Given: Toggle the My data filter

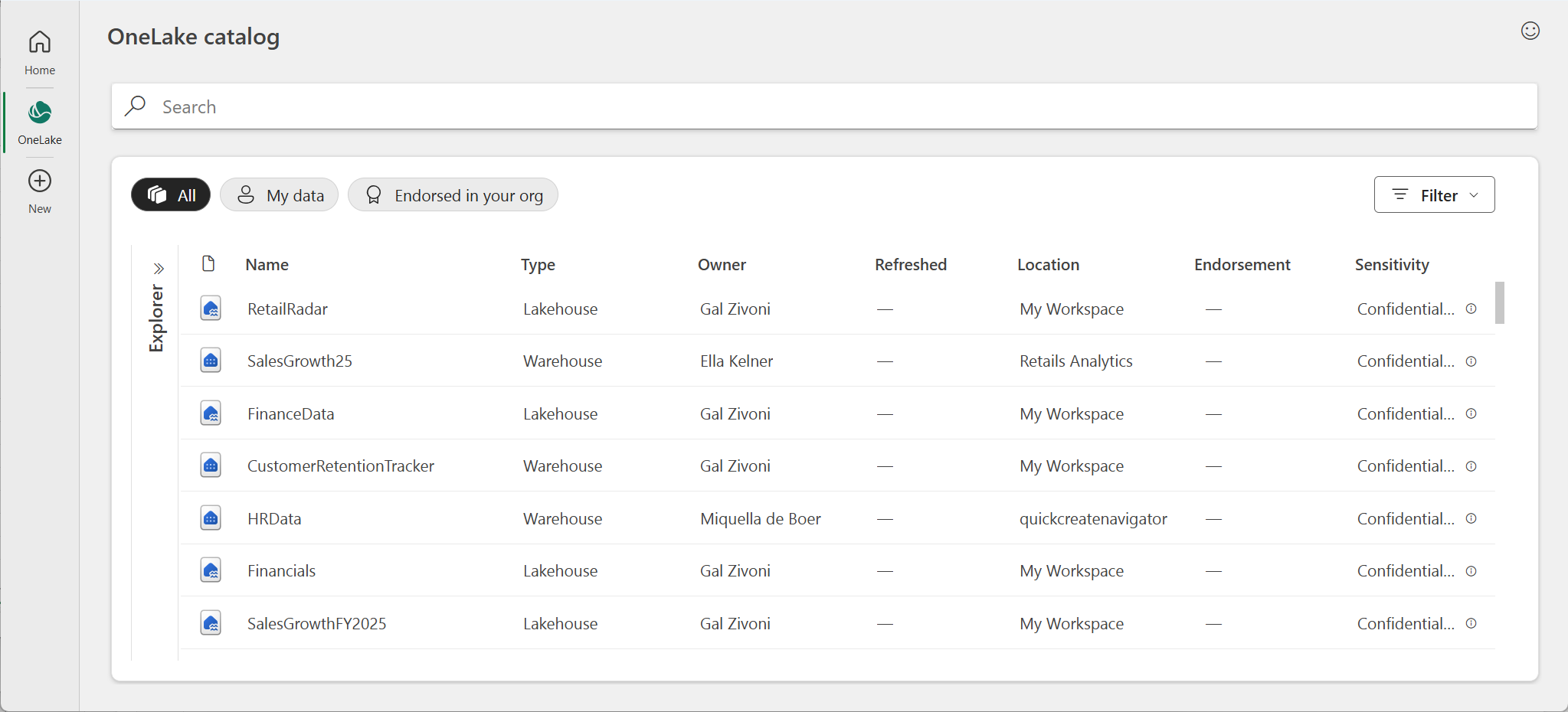Looking at the screenshot, I should (x=280, y=195).
